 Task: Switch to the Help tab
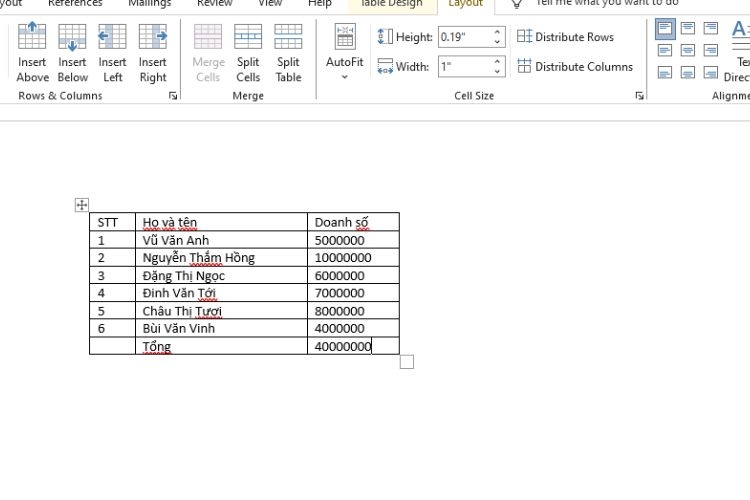pyautogui.click(x=320, y=3)
